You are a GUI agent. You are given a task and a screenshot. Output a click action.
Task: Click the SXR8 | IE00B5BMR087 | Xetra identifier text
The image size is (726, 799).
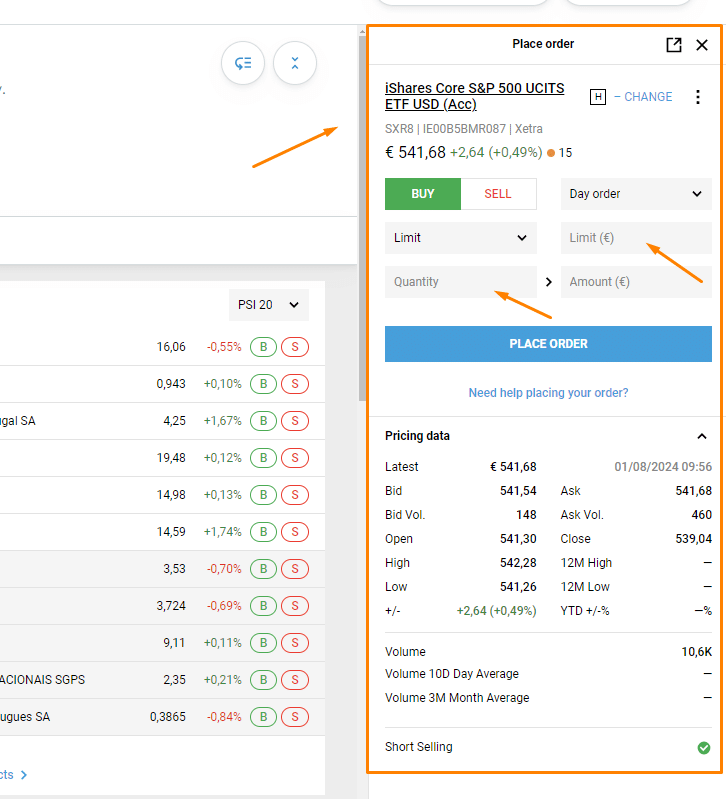464,129
